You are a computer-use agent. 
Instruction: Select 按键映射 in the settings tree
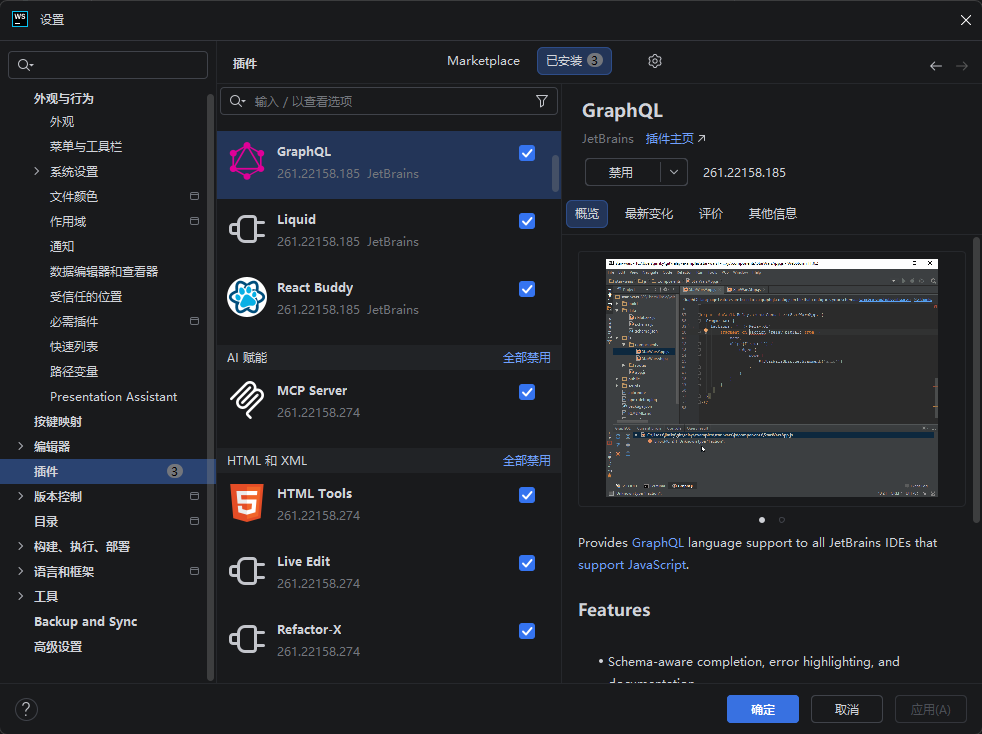pos(58,421)
